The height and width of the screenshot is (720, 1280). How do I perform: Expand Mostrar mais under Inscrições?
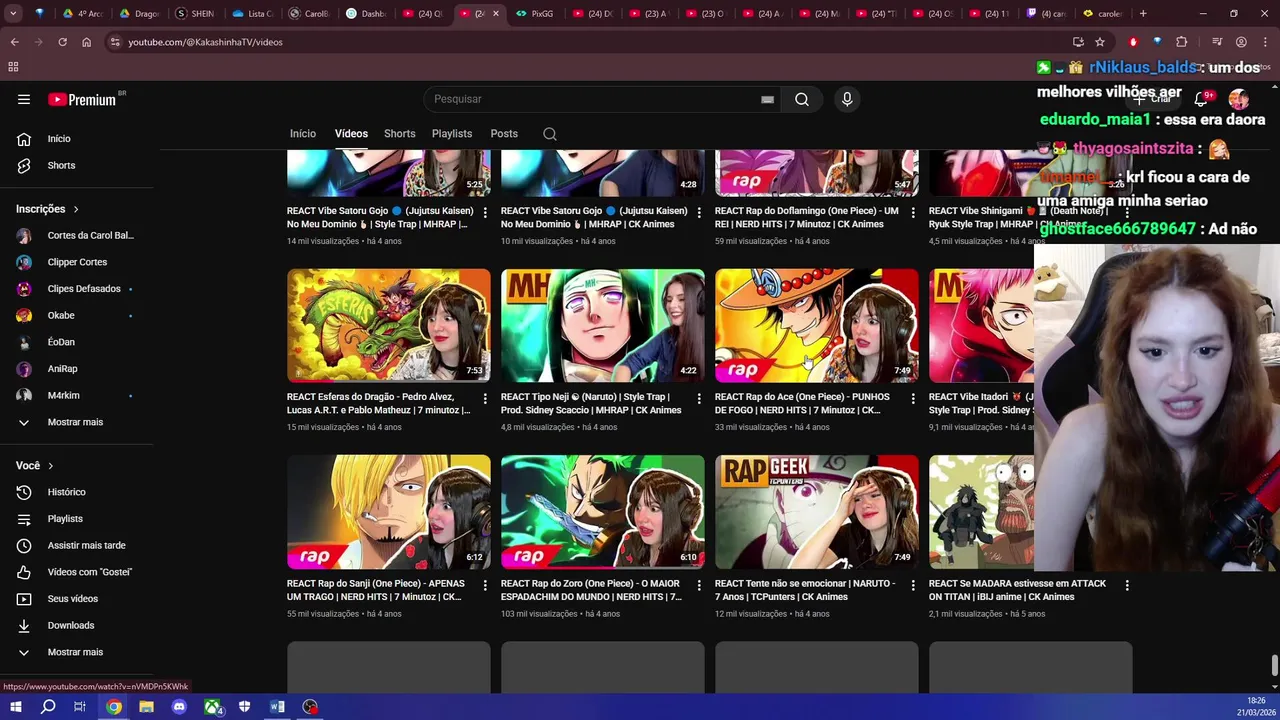click(x=75, y=422)
